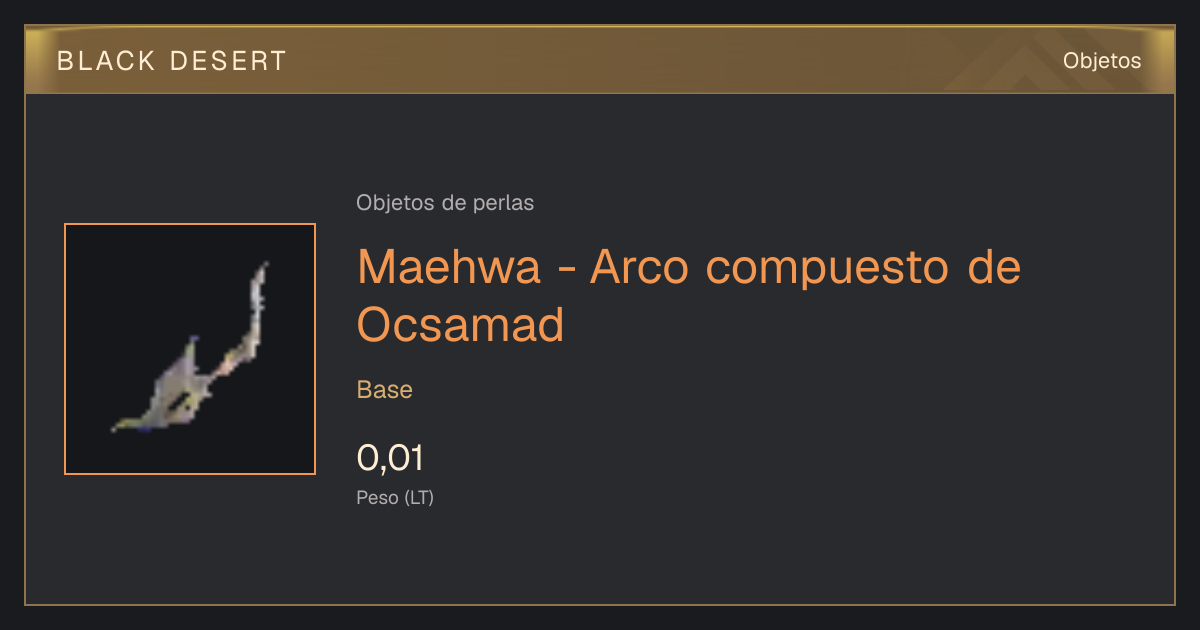
Task: Click the Ocsamad composite bow item icon
Action: tap(190, 349)
